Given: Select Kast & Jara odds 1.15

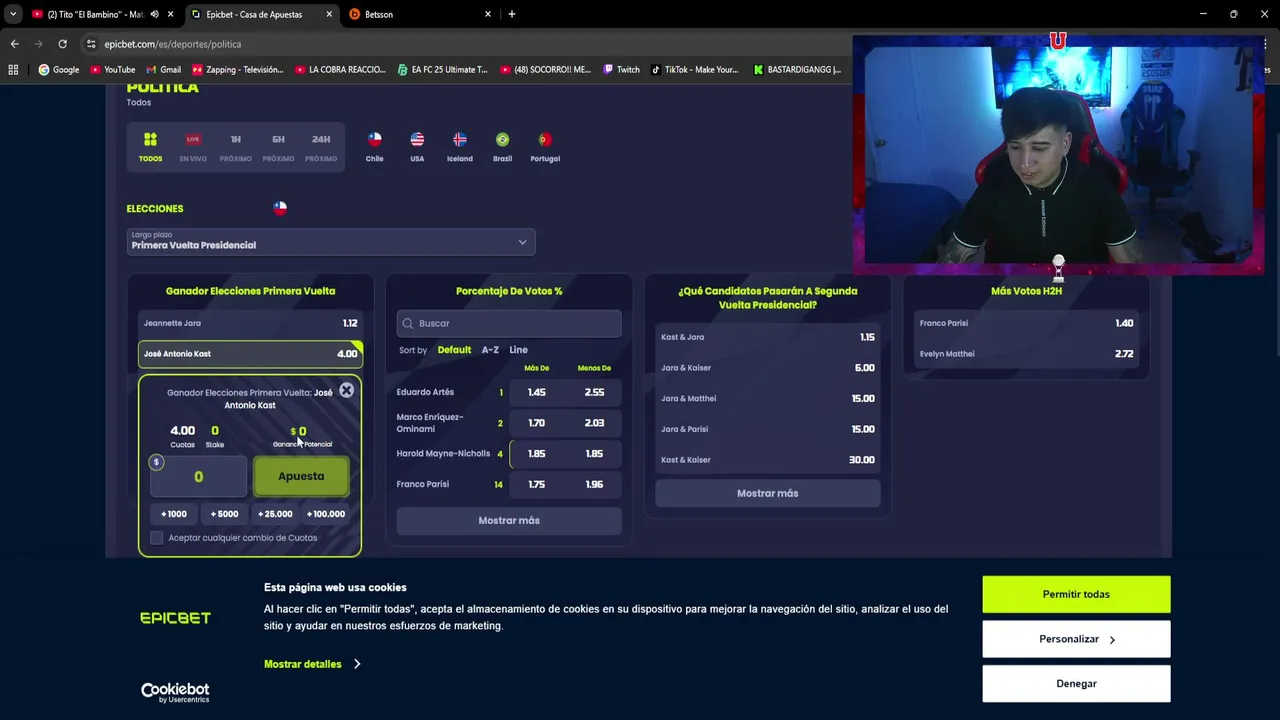Looking at the screenshot, I should pos(768,337).
